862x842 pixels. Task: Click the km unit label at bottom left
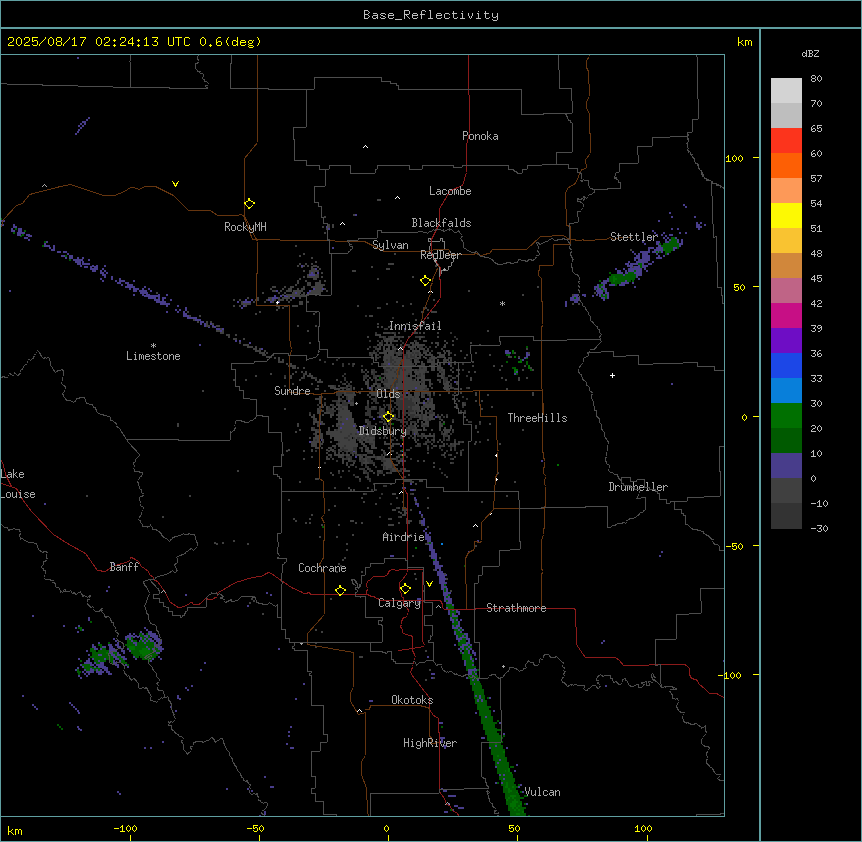pyautogui.click(x=15, y=830)
